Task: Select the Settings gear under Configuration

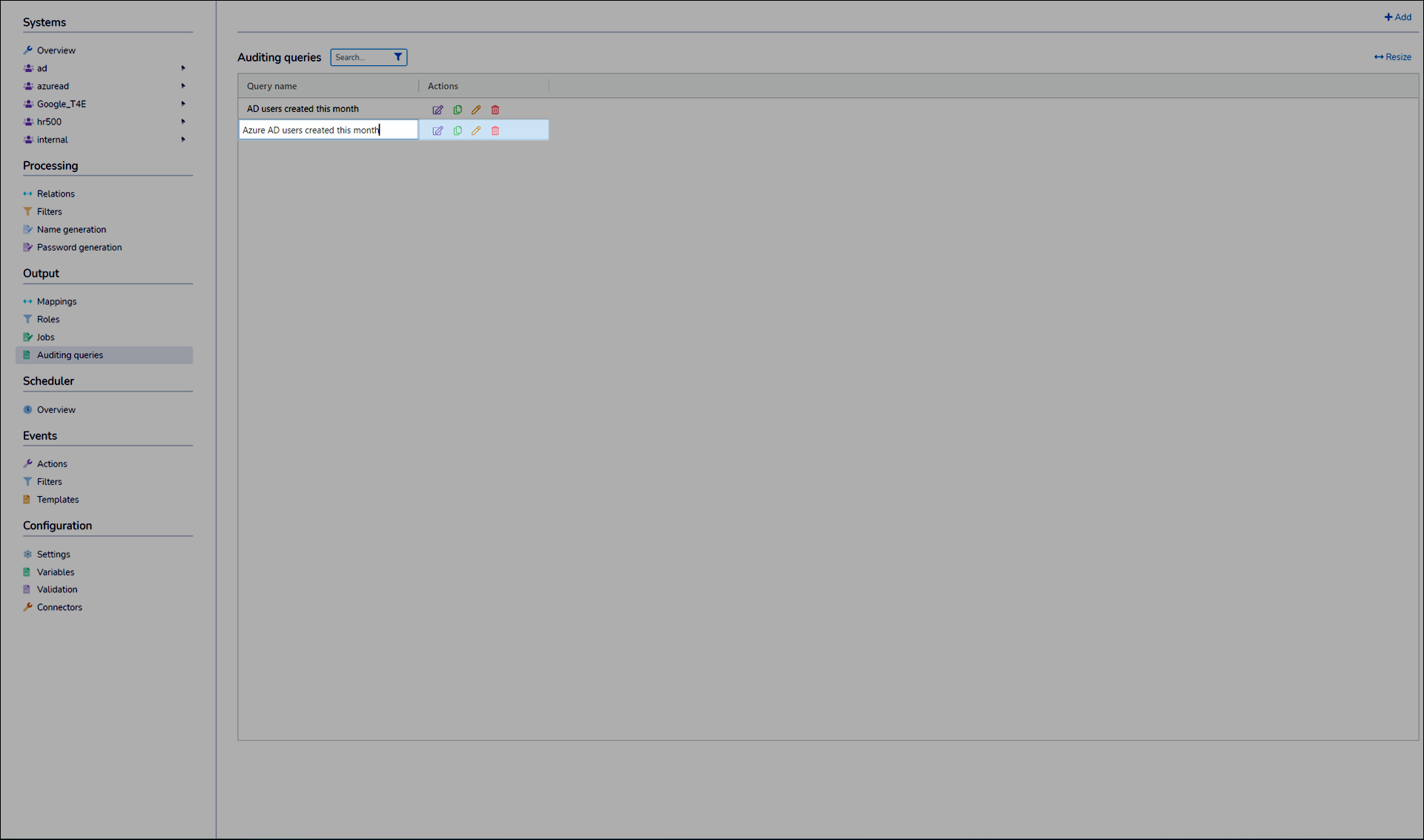Action: pos(52,554)
